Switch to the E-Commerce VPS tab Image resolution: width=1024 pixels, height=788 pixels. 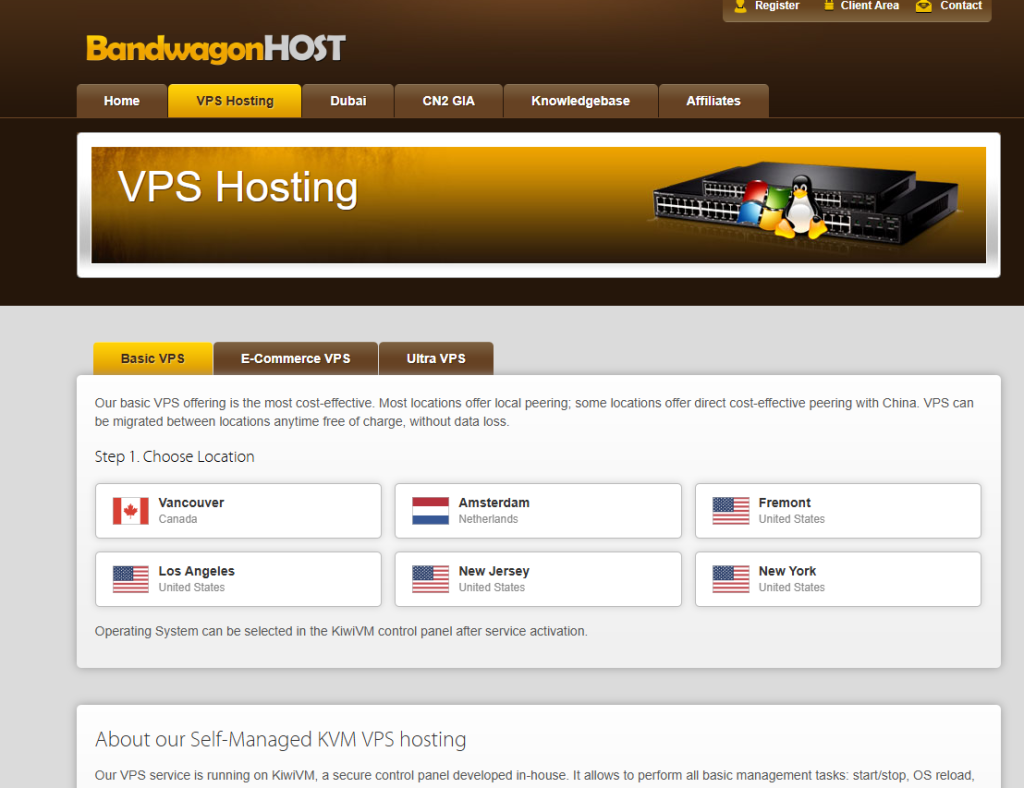(x=295, y=358)
